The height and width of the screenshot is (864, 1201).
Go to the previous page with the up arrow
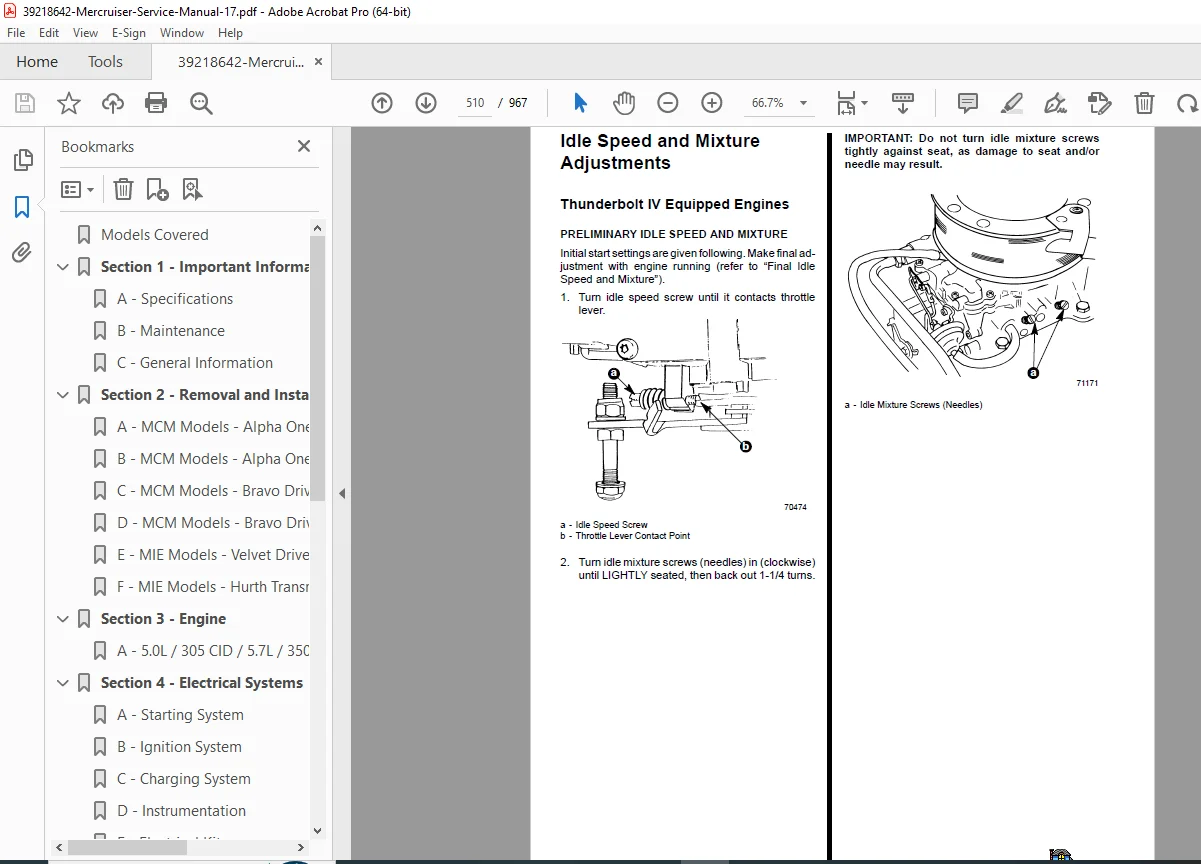tap(381, 103)
